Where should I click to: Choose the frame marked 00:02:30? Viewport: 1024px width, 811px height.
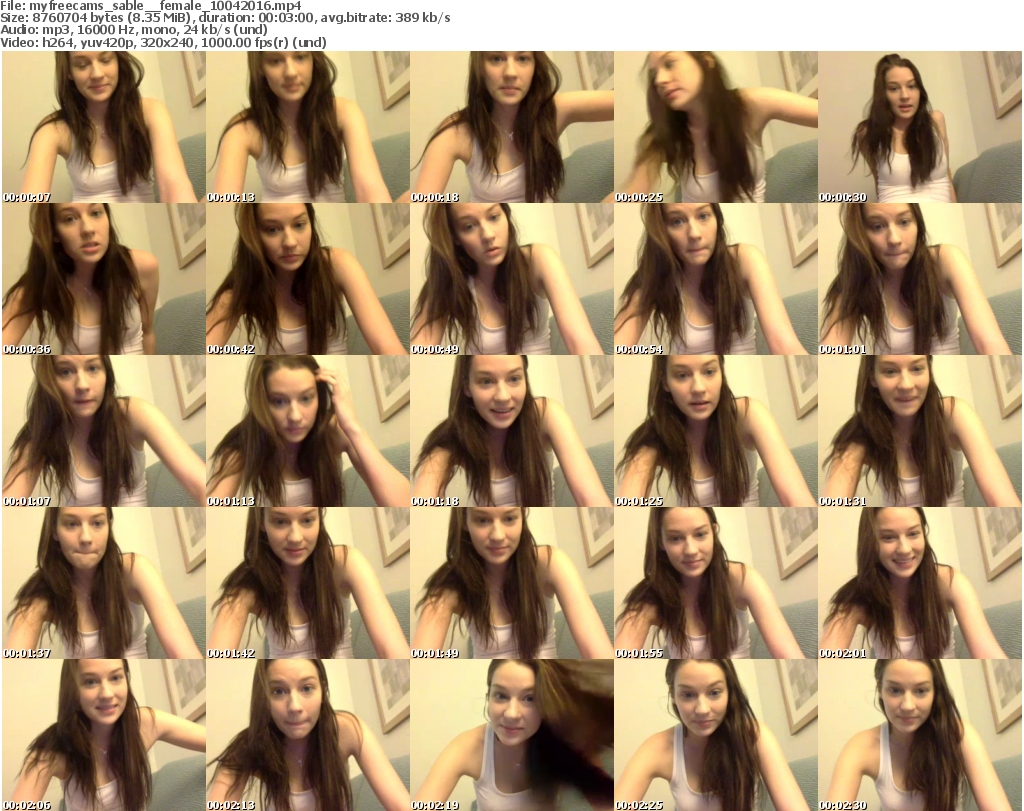point(920,735)
